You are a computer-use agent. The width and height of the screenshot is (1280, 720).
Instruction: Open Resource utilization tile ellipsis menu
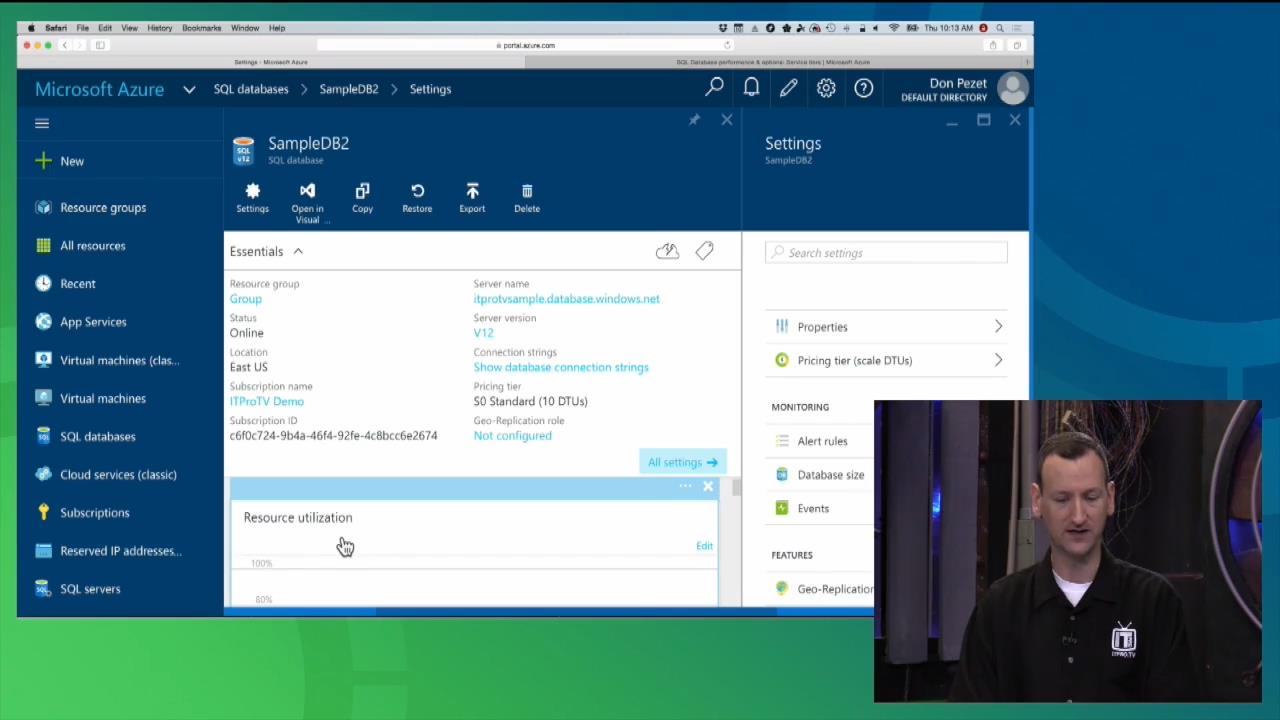(x=685, y=487)
